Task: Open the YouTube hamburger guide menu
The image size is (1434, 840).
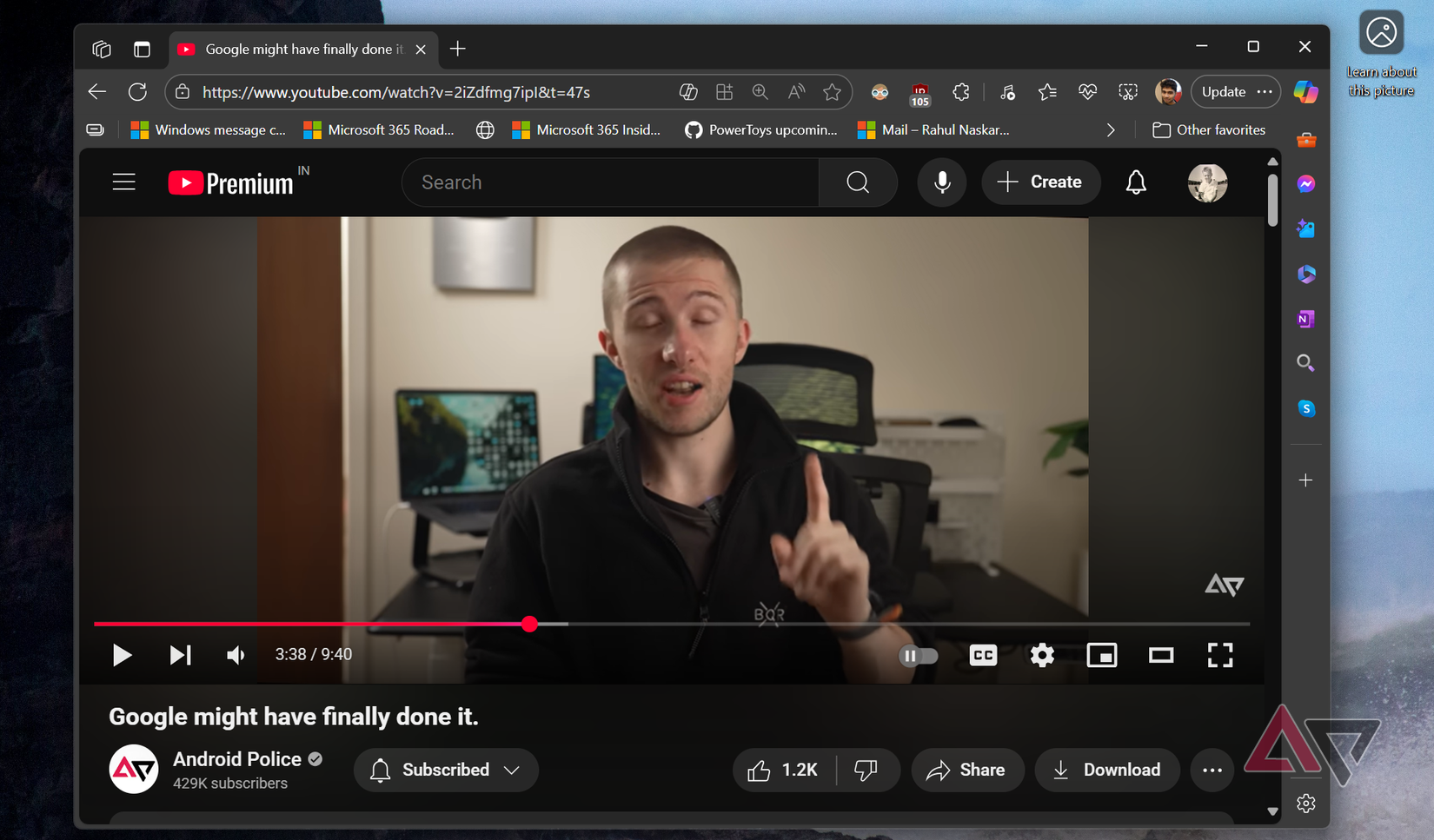Action: point(123,182)
